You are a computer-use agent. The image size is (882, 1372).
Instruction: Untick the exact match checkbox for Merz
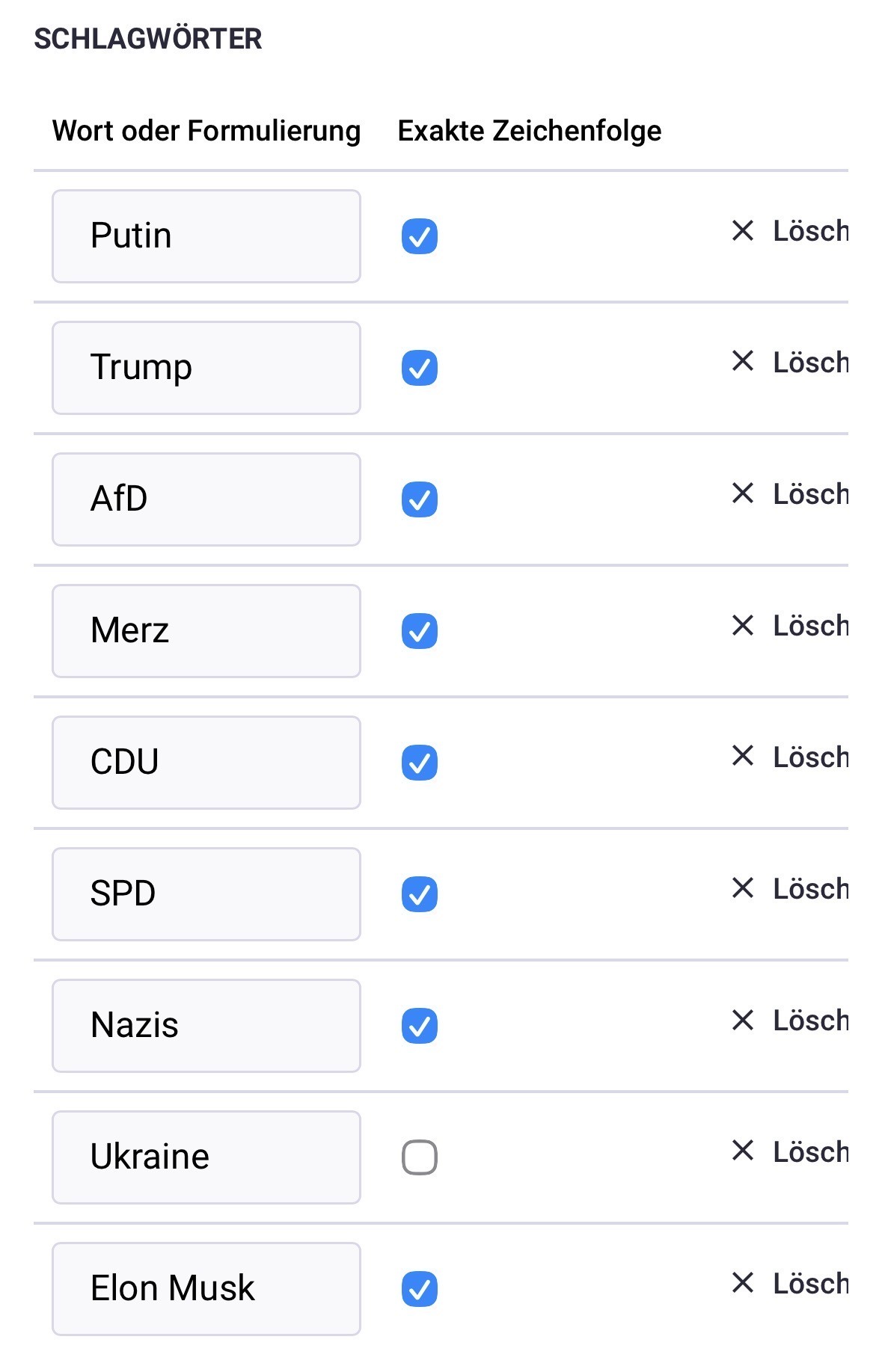(420, 631)
